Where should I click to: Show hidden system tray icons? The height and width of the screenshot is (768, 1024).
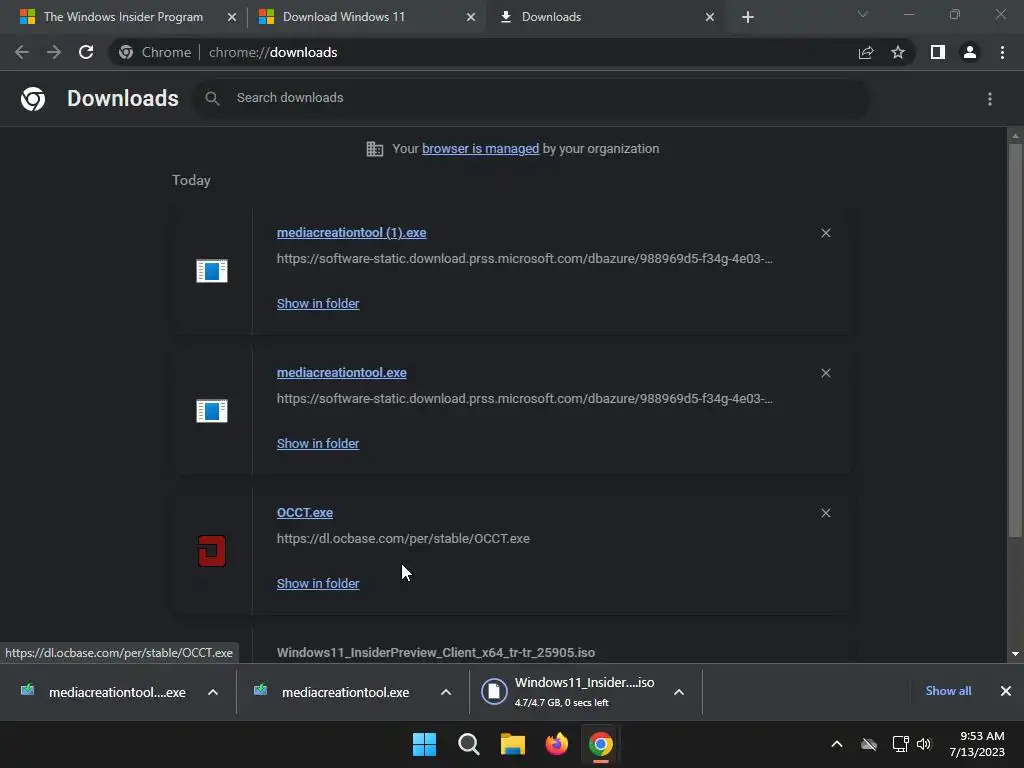tap(837, 744)
